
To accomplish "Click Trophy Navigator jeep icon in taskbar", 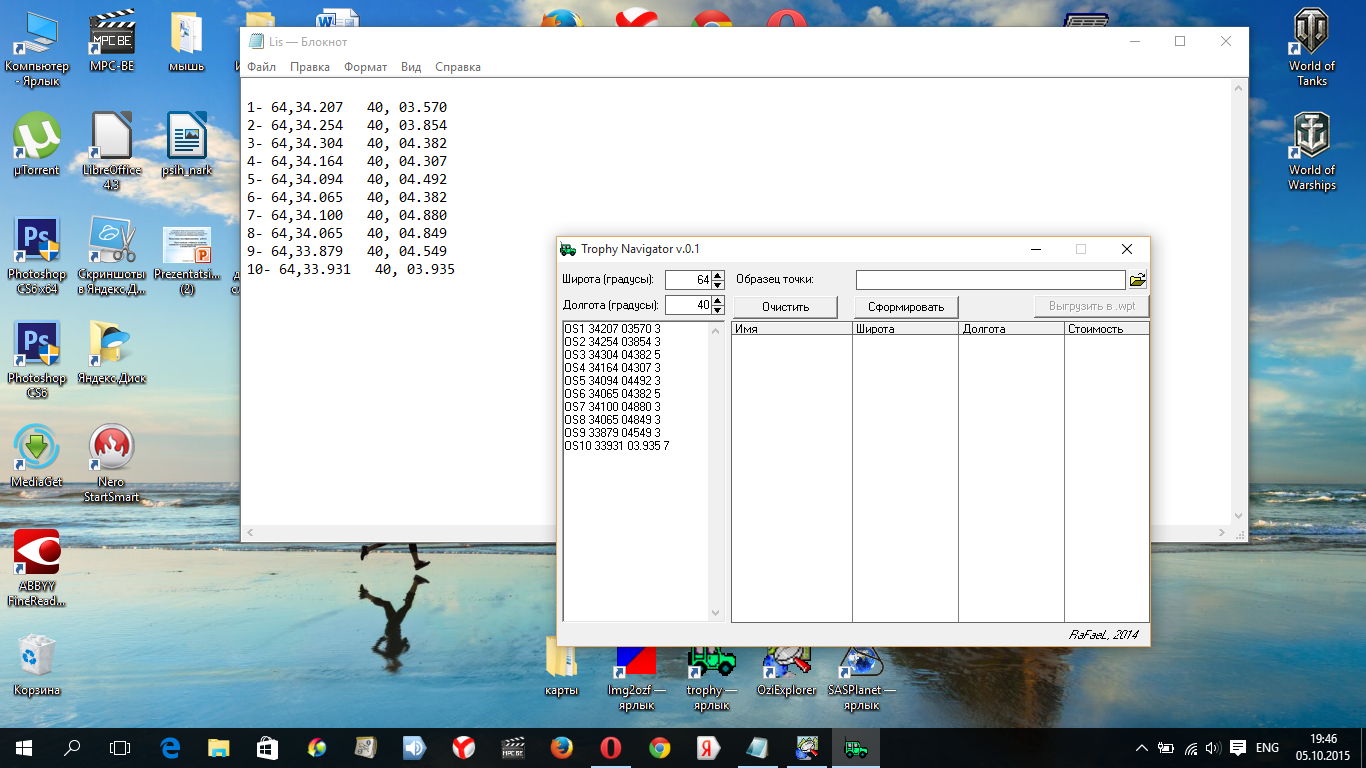I will (856, 747).
